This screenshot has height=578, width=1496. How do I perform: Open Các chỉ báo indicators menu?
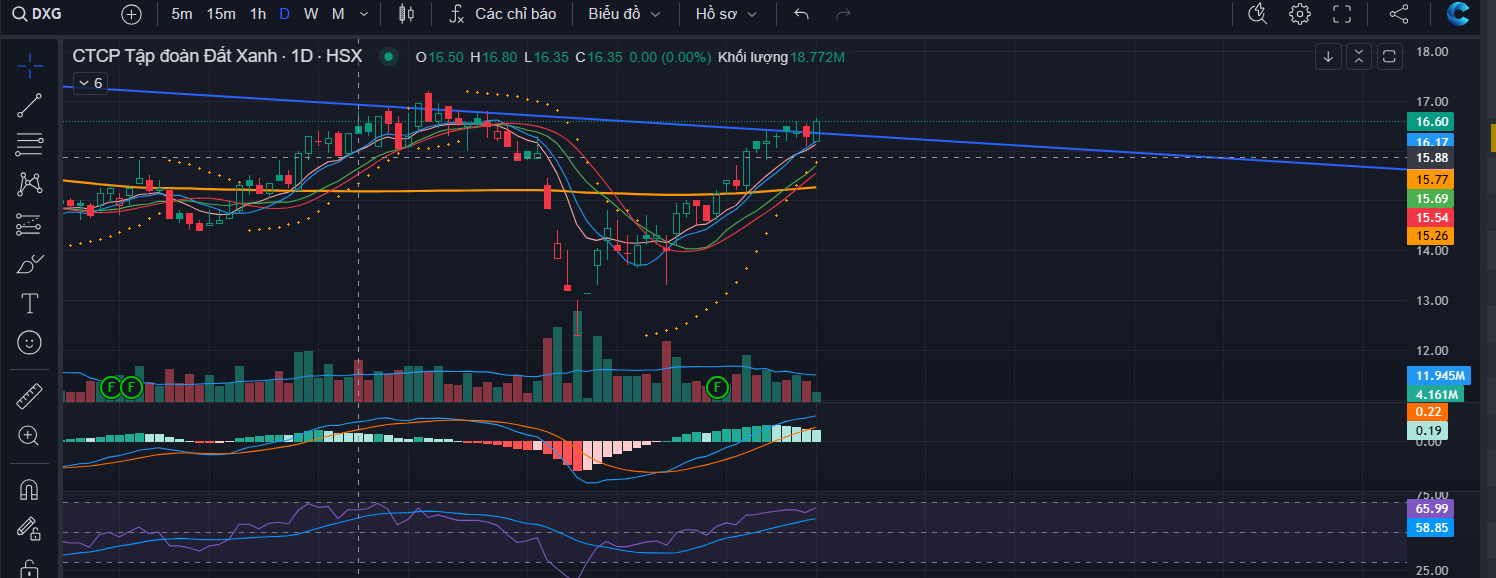[x=503, y=14]
